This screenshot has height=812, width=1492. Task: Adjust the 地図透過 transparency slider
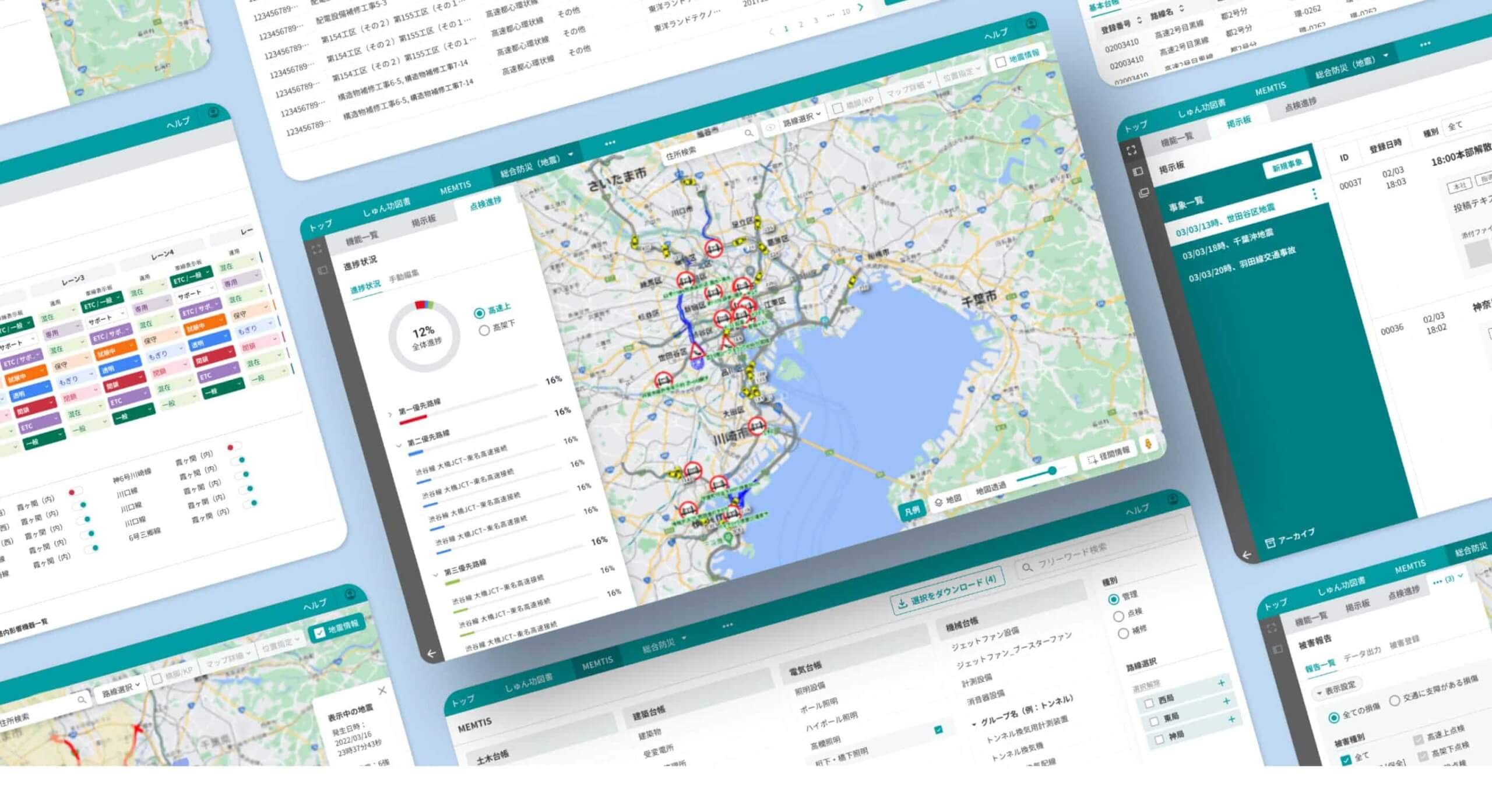point(1051,471)
